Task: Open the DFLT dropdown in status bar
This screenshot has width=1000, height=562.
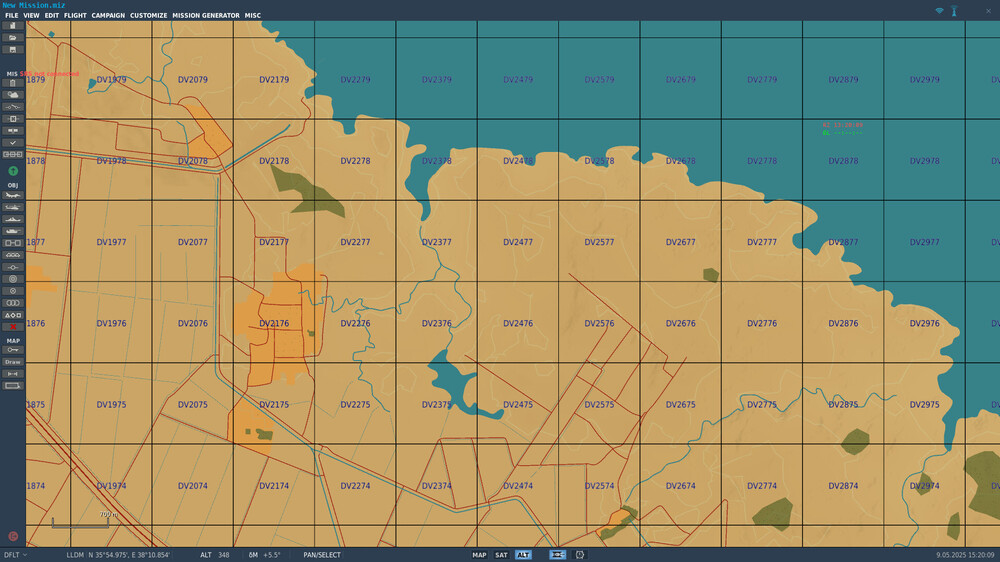Action: (15, 555)
